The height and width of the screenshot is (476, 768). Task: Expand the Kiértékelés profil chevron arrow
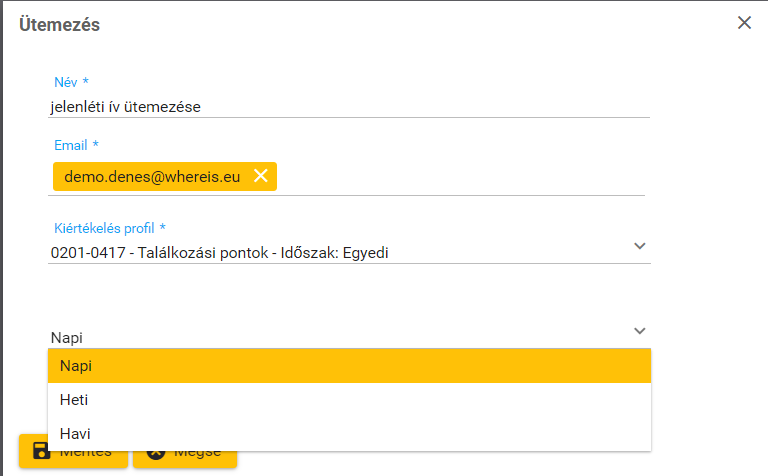pyautogui.click(x=640, y=246)
